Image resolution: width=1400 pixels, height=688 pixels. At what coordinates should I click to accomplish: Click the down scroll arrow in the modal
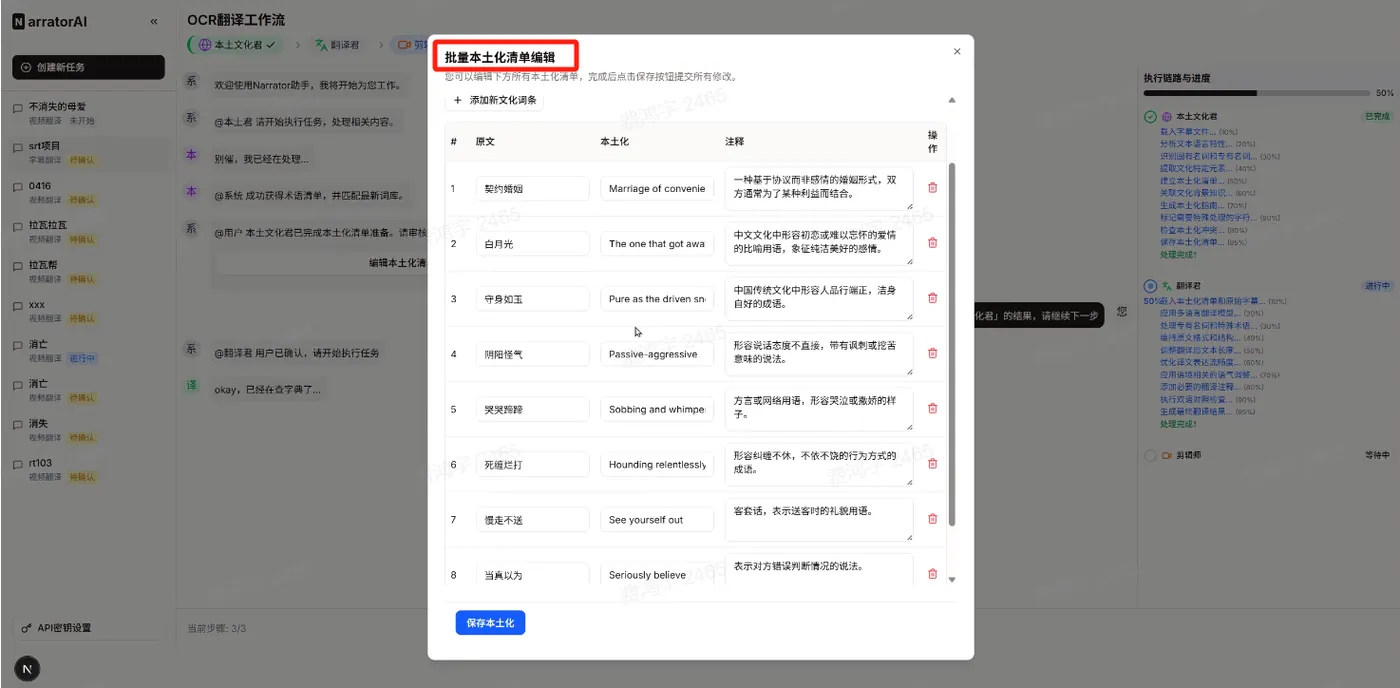click(x=952, y=578)
